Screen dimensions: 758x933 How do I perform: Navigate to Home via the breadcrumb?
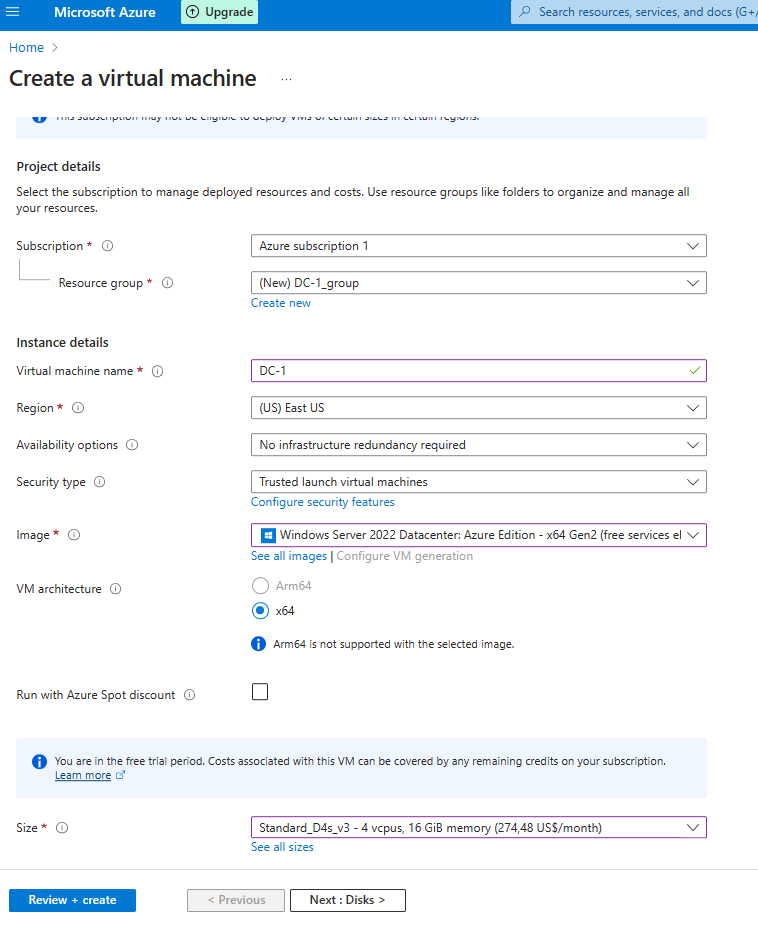pyautogui.click(x=26, y=46)
